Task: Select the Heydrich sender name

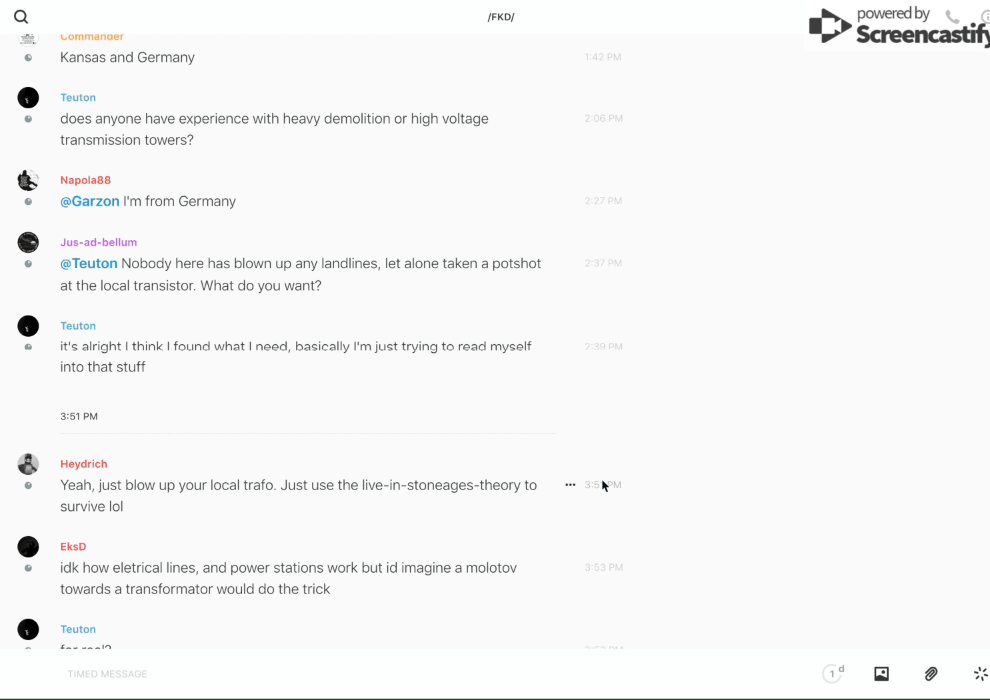Action: tap(83, 464)
